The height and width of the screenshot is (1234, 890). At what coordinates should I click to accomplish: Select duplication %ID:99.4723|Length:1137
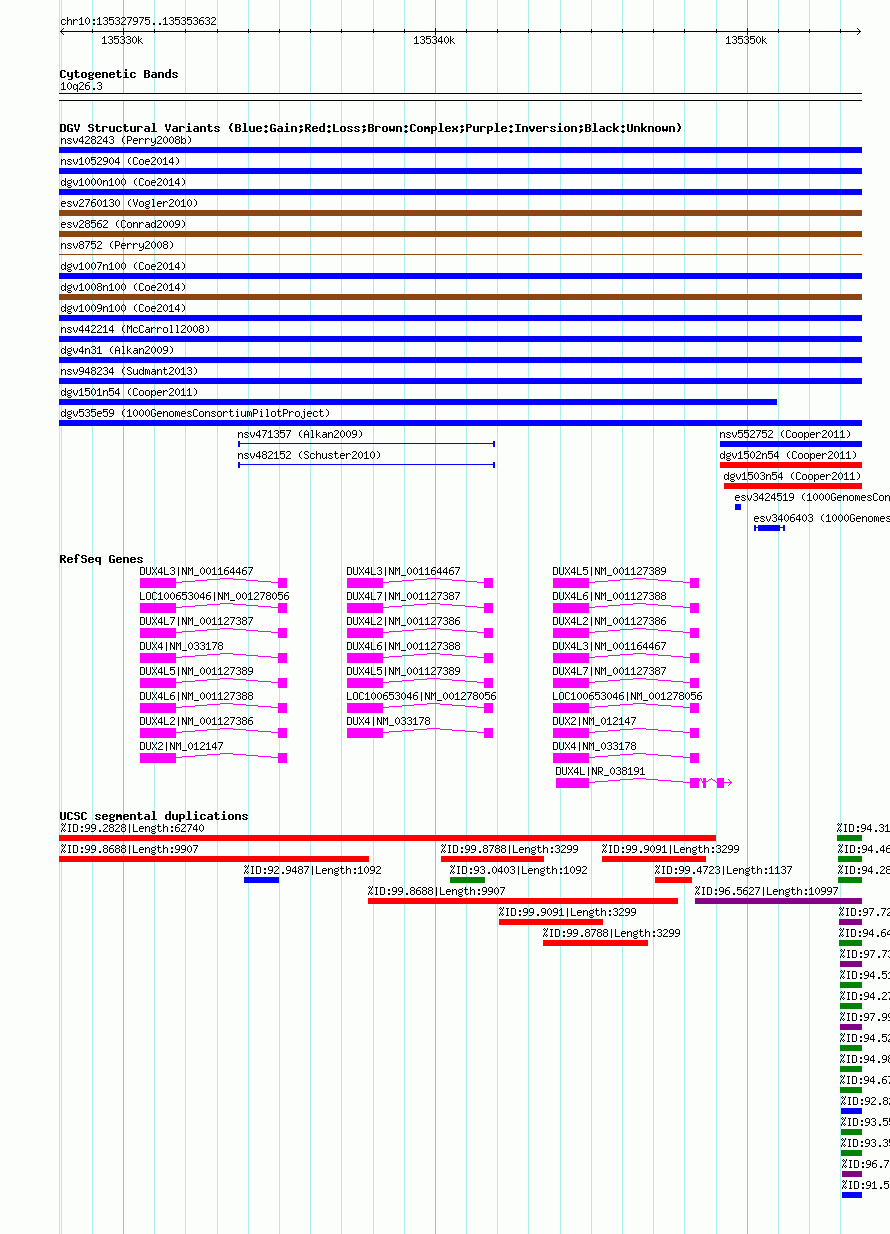[x=673, y=880]
